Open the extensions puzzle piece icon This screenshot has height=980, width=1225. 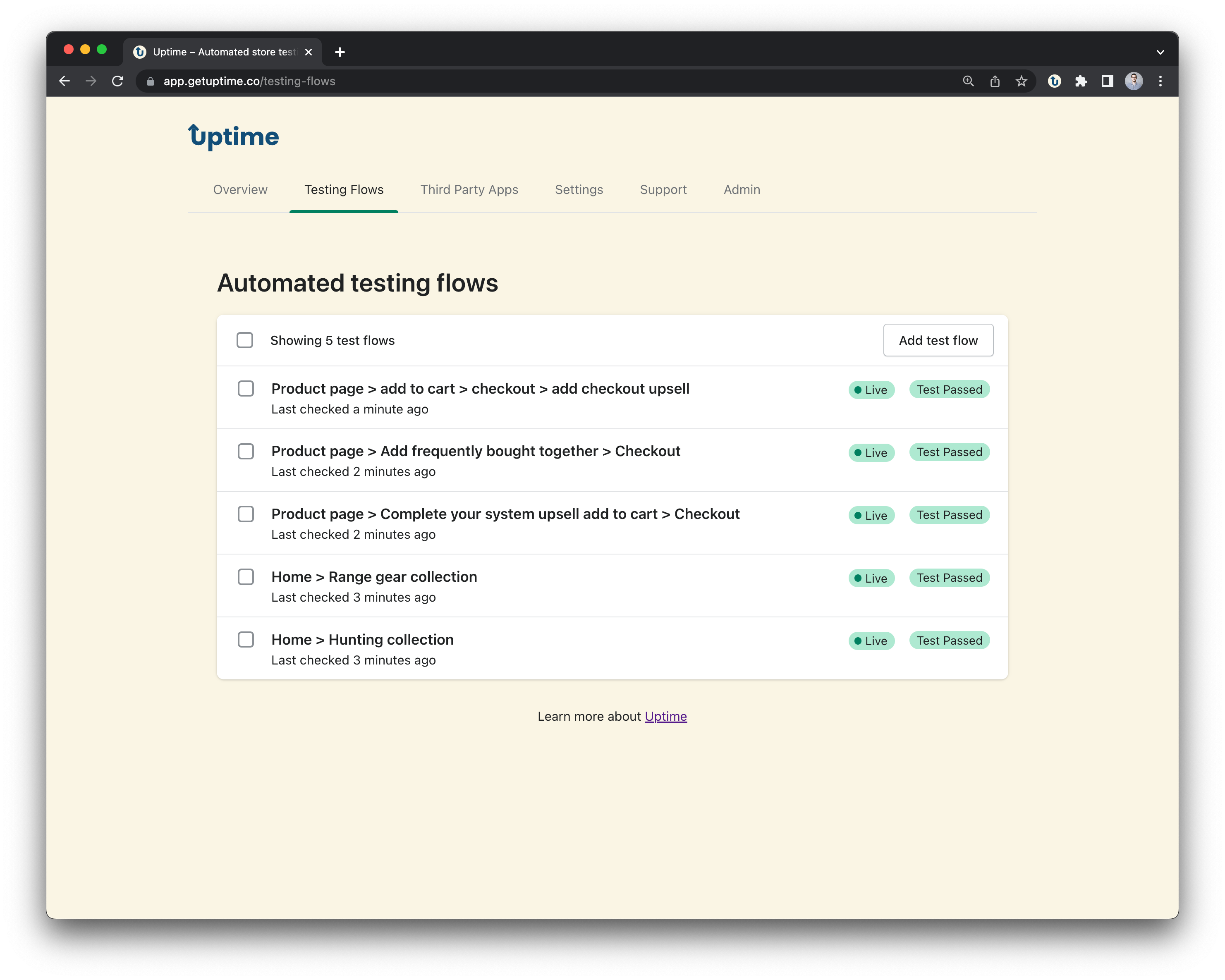coord(1081,81)
